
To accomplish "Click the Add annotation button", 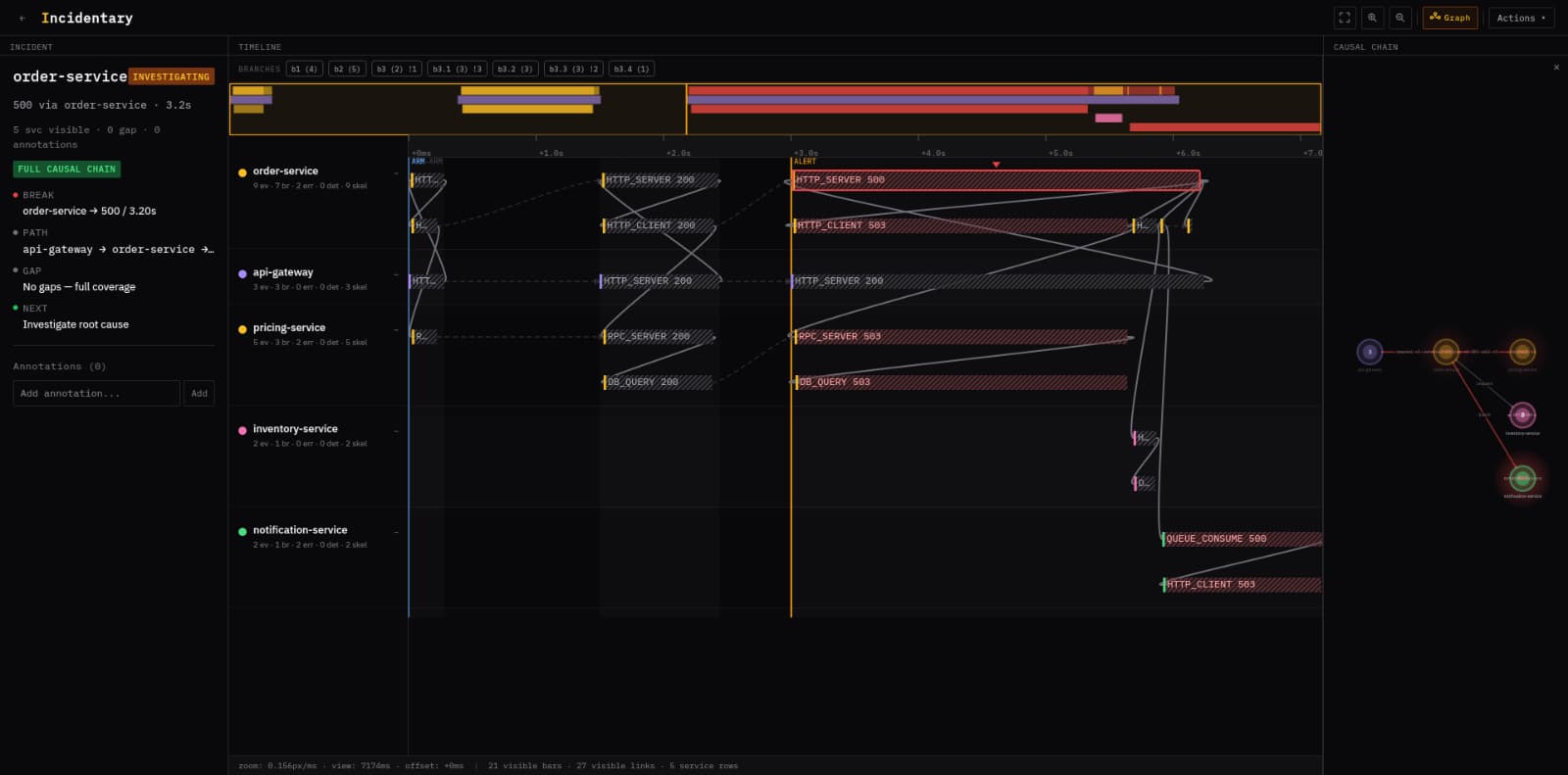I will click(199, 393).
